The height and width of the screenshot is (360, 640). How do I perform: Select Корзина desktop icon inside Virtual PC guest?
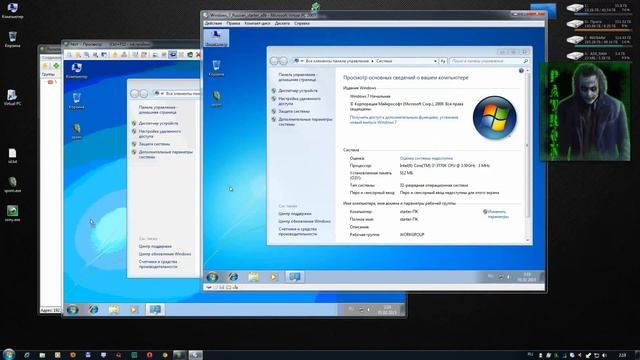tap(216, 68)
